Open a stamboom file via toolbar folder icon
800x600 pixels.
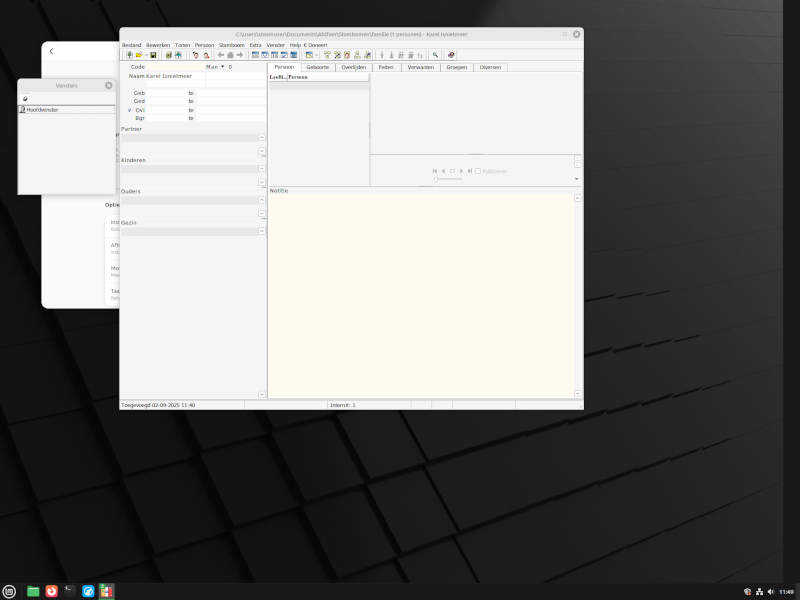click(x=139, y=55)
